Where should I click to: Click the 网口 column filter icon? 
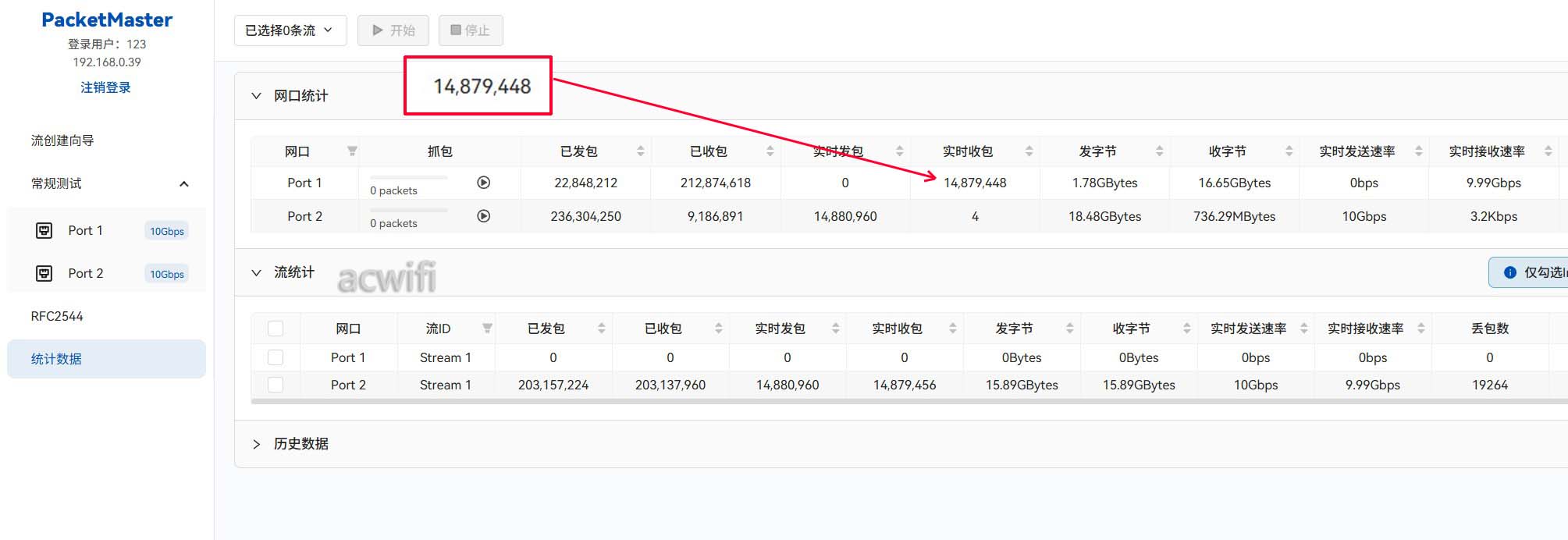coord(352,151)
